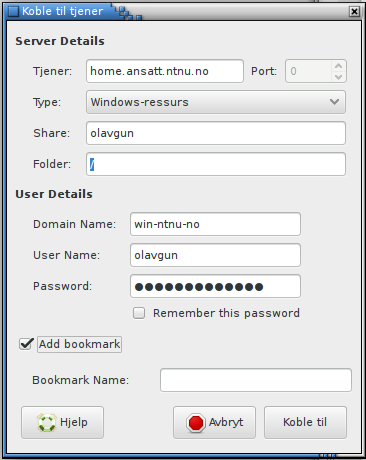Enable Remember this password checkbox
Image resolution: width=366 pixels, height=460 pixels.
pyautogui.click(x=139, y=313)
